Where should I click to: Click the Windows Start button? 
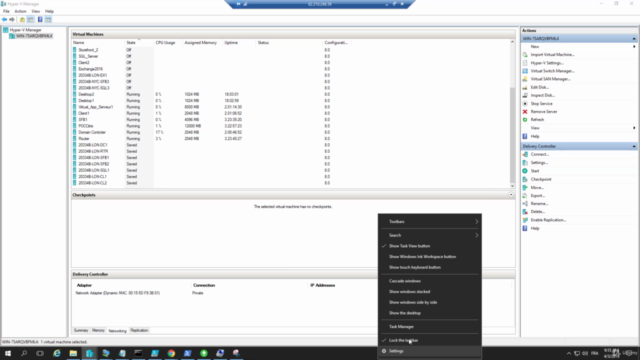click(x=8, y=353)
